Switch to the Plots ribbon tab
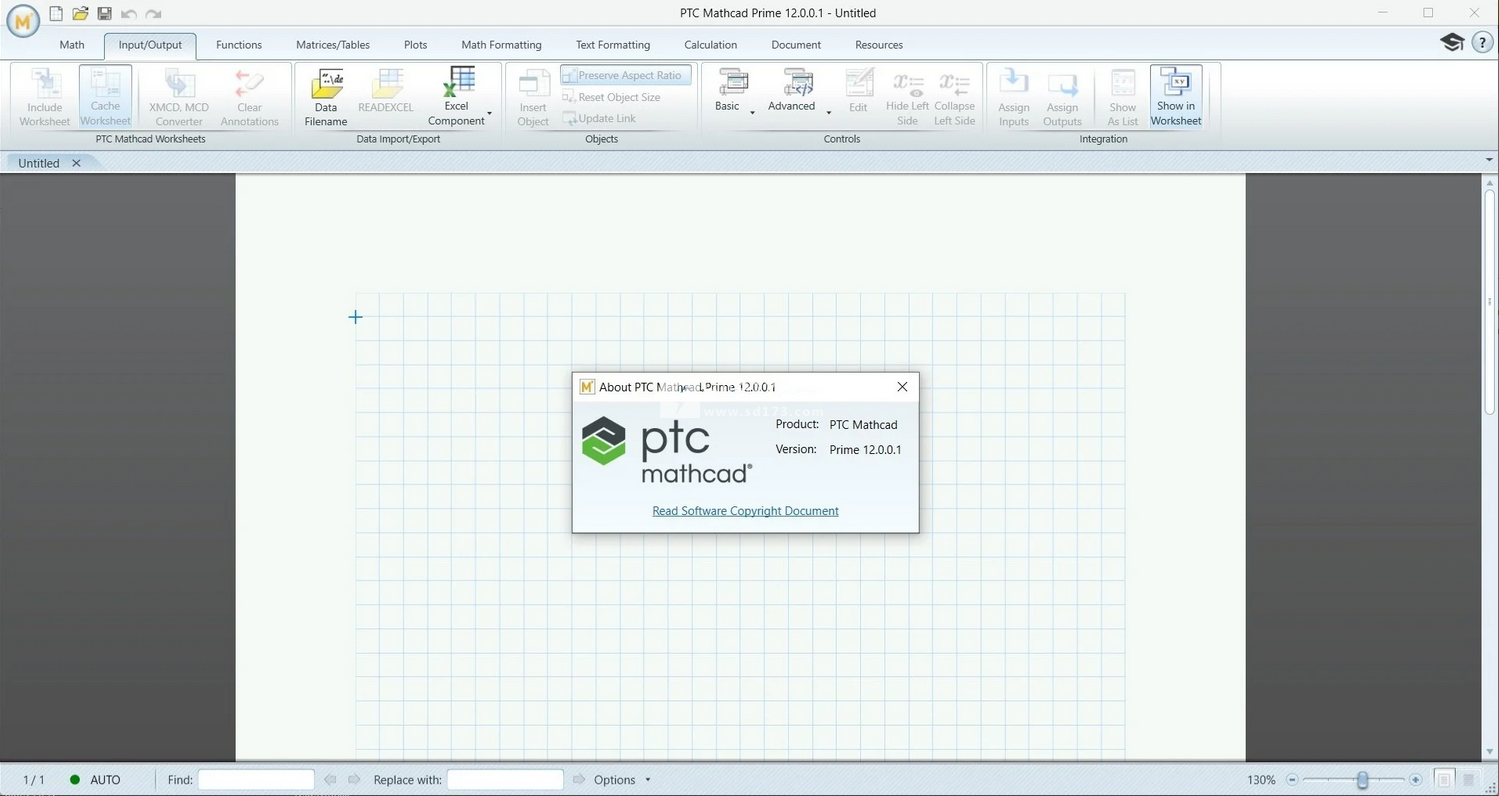 click(x=416, y=45)
